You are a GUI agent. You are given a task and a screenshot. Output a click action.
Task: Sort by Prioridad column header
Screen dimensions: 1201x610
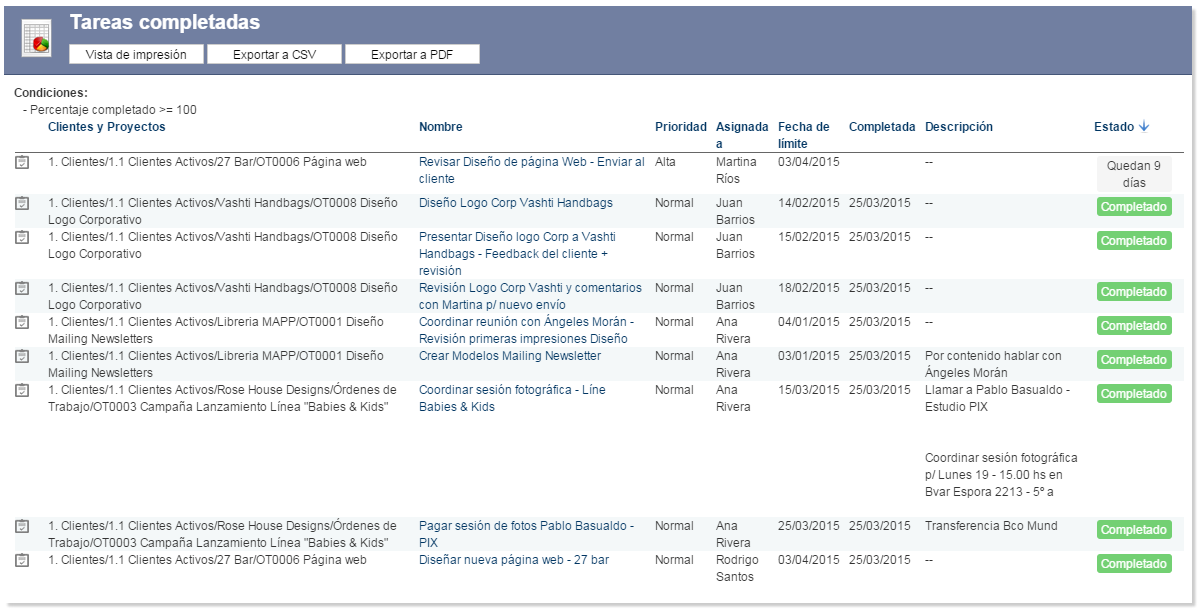(680, 127)
